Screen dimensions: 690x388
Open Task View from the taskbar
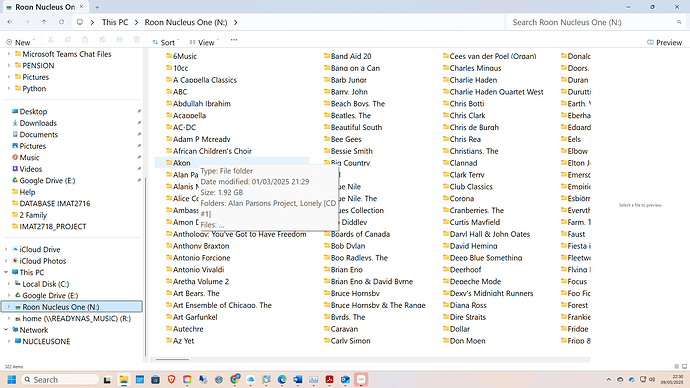[x=107, y=380]
